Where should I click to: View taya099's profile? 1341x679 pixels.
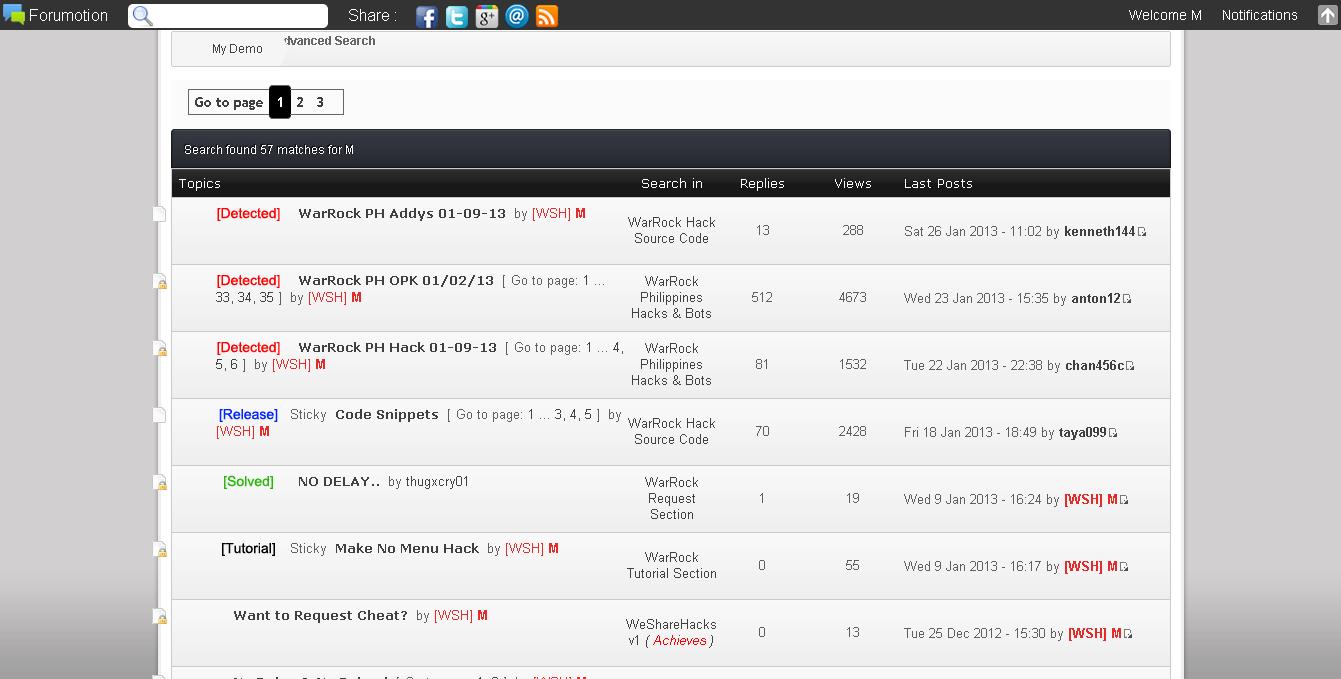[1083, 433]
